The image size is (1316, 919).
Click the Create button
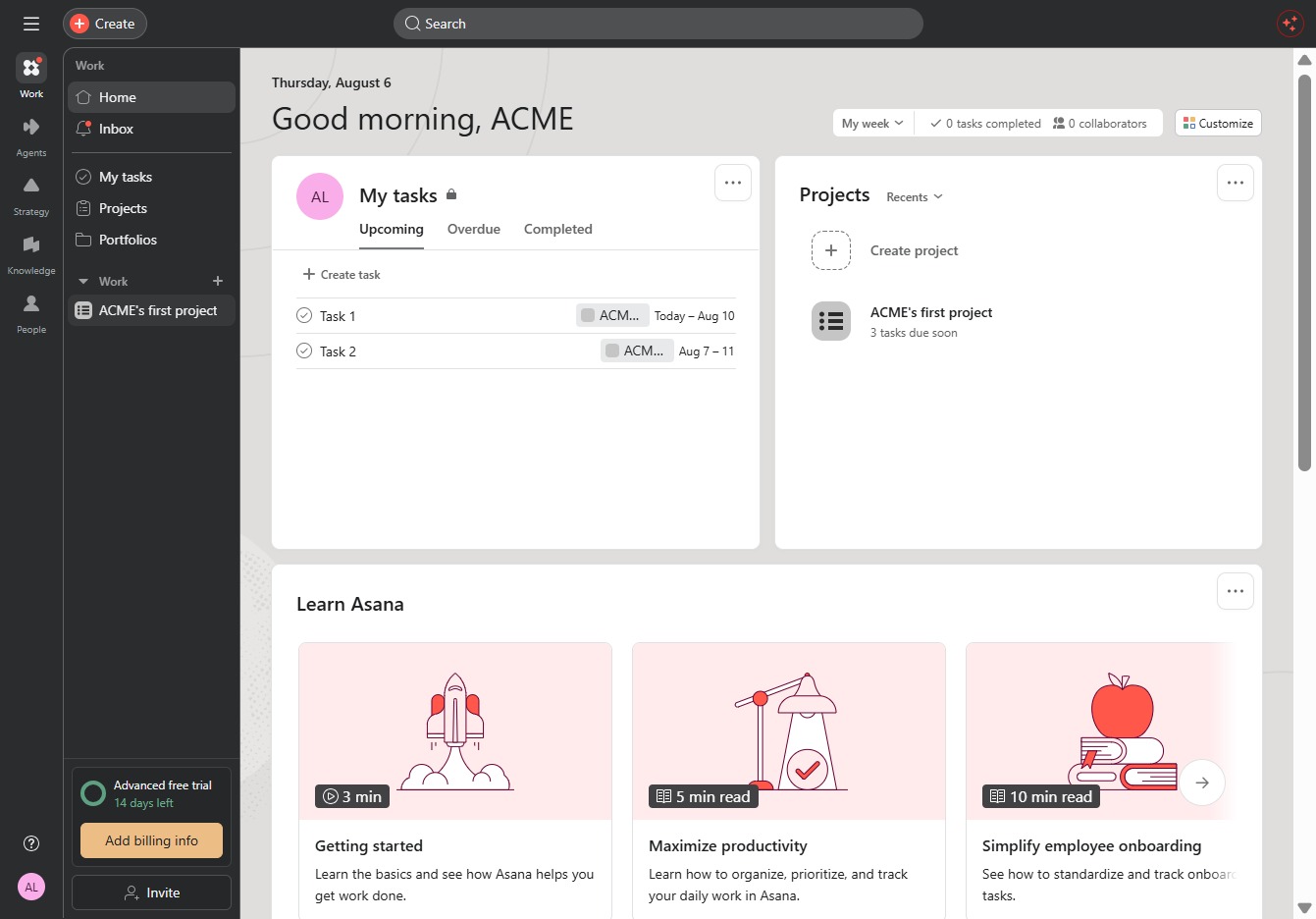pyautogui.click(x=105, y=24)
